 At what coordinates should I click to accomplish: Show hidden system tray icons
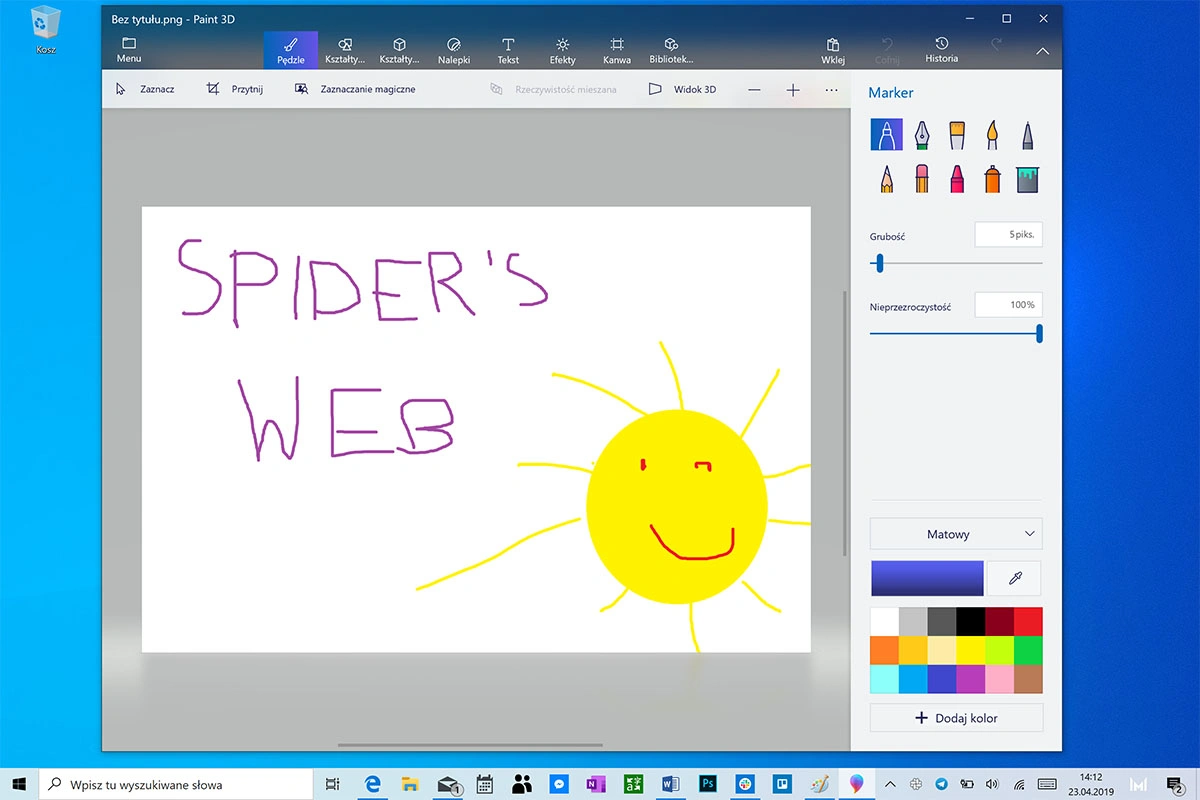[x=890, y=784]
